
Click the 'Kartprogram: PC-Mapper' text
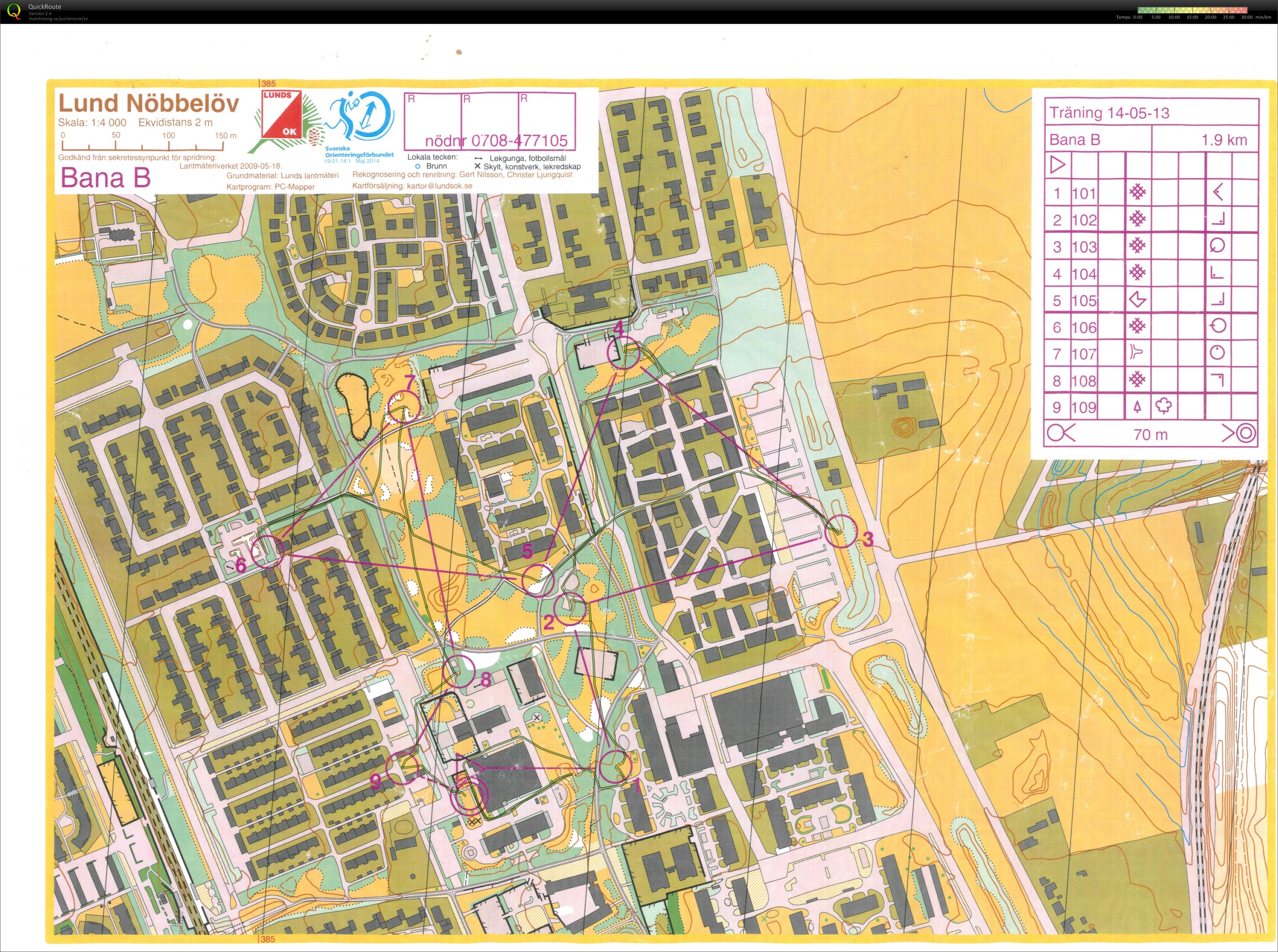pos(270,187)
